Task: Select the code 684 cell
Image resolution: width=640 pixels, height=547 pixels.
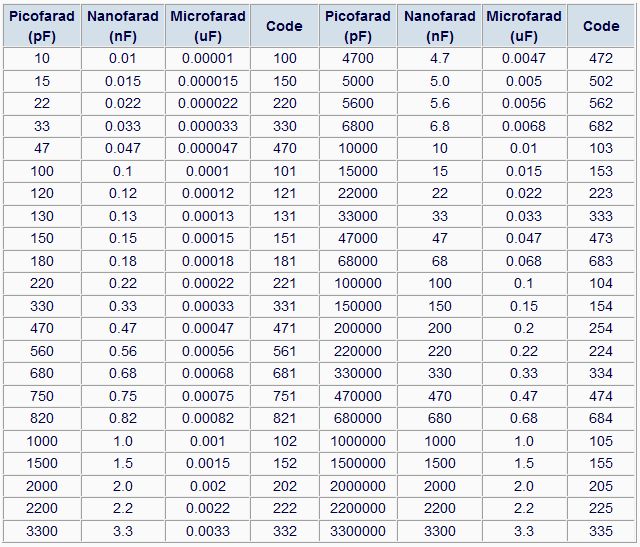Action: pos(600,418)
